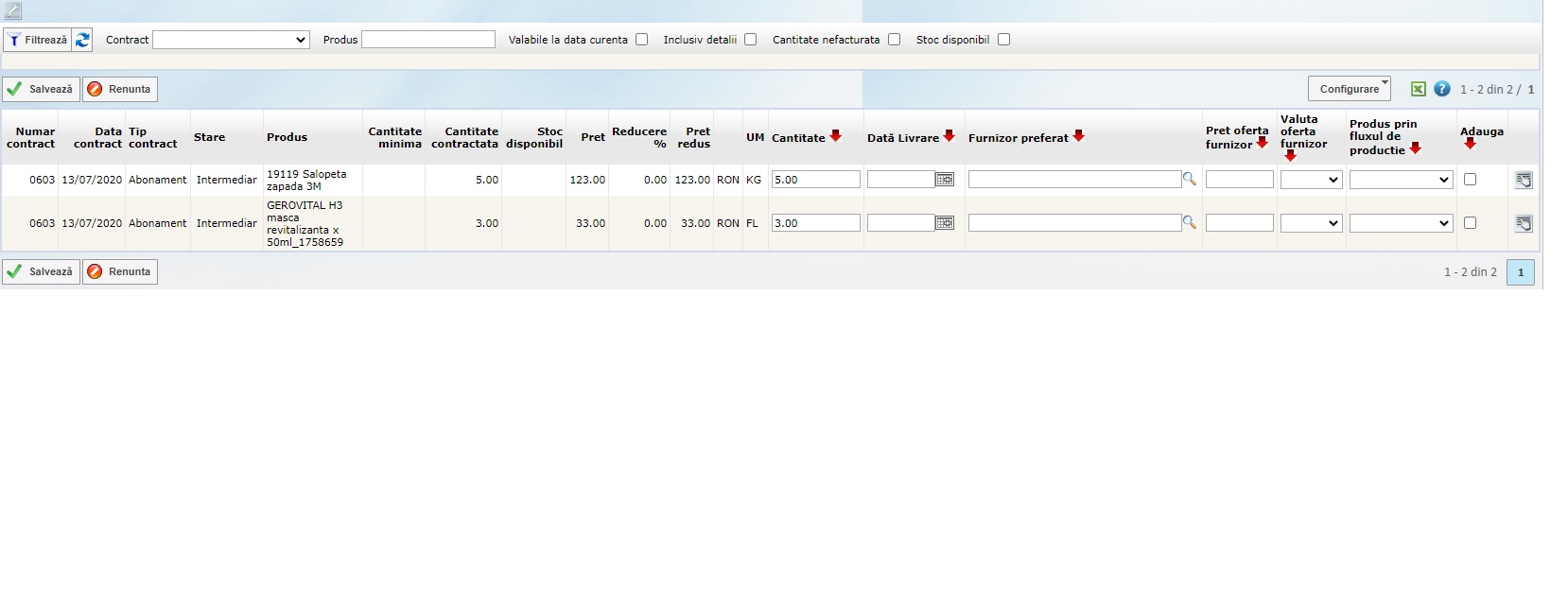Open Valuta oferta furnizor dropdown in first row
The width and height of the screenshot is (1568, 609).
[x=1311, y=180]
